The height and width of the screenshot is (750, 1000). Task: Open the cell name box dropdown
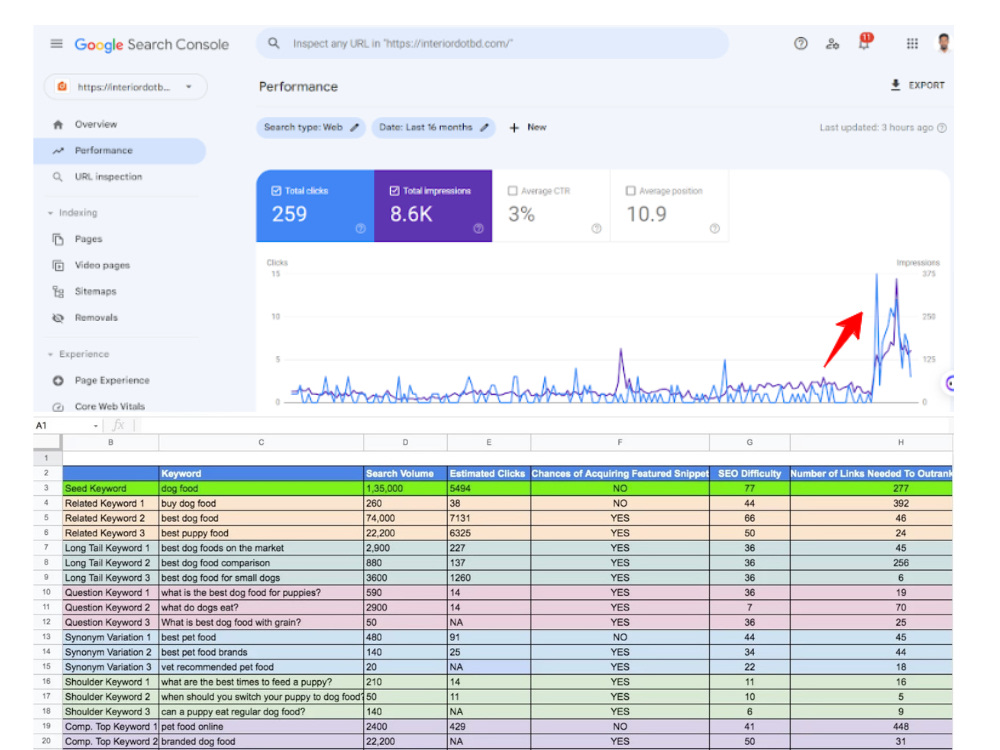96,426
